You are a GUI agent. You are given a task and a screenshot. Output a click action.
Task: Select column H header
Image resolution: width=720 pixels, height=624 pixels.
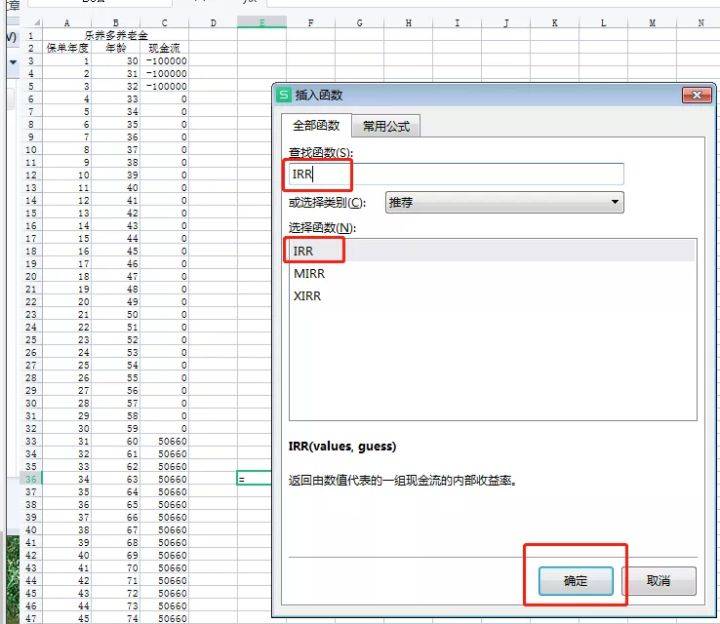pyautogui.click(x=408, y=23)
